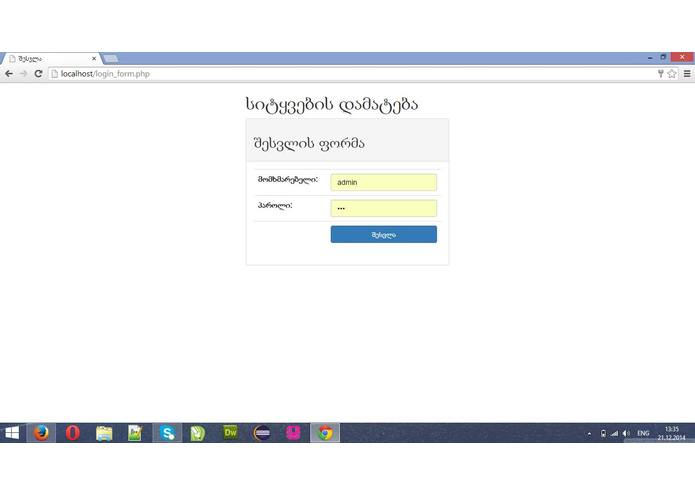Open the Windows Start button
This screenshot has height=494, width=695.
(12, 433)
